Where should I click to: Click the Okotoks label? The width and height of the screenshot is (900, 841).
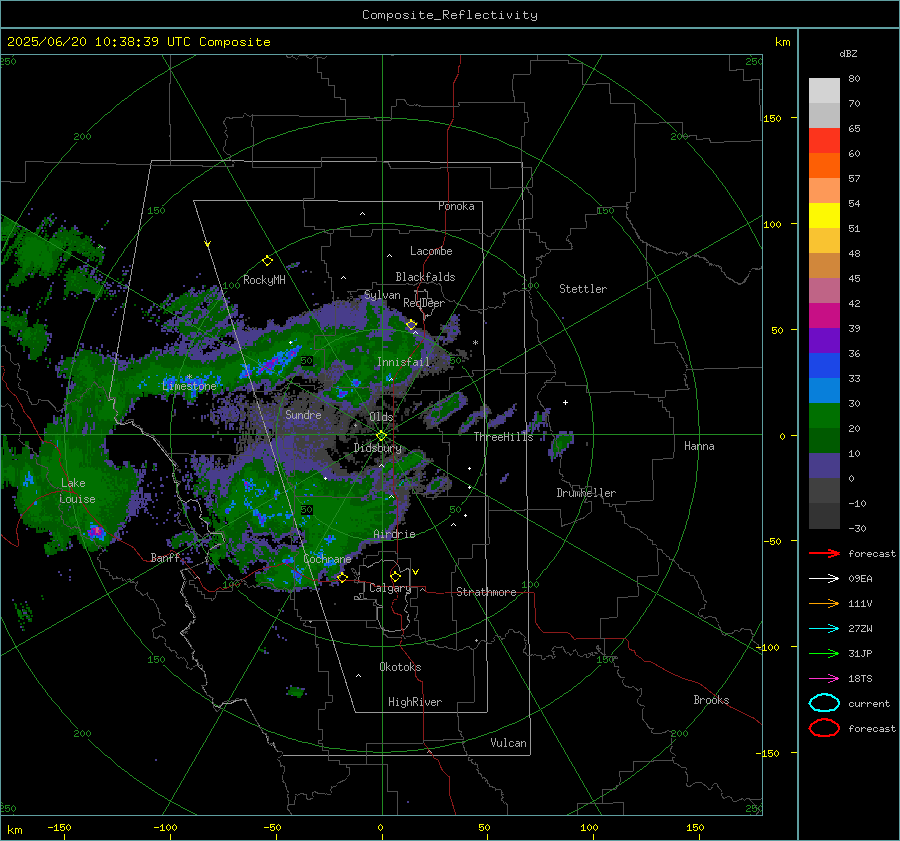(400, 667)
